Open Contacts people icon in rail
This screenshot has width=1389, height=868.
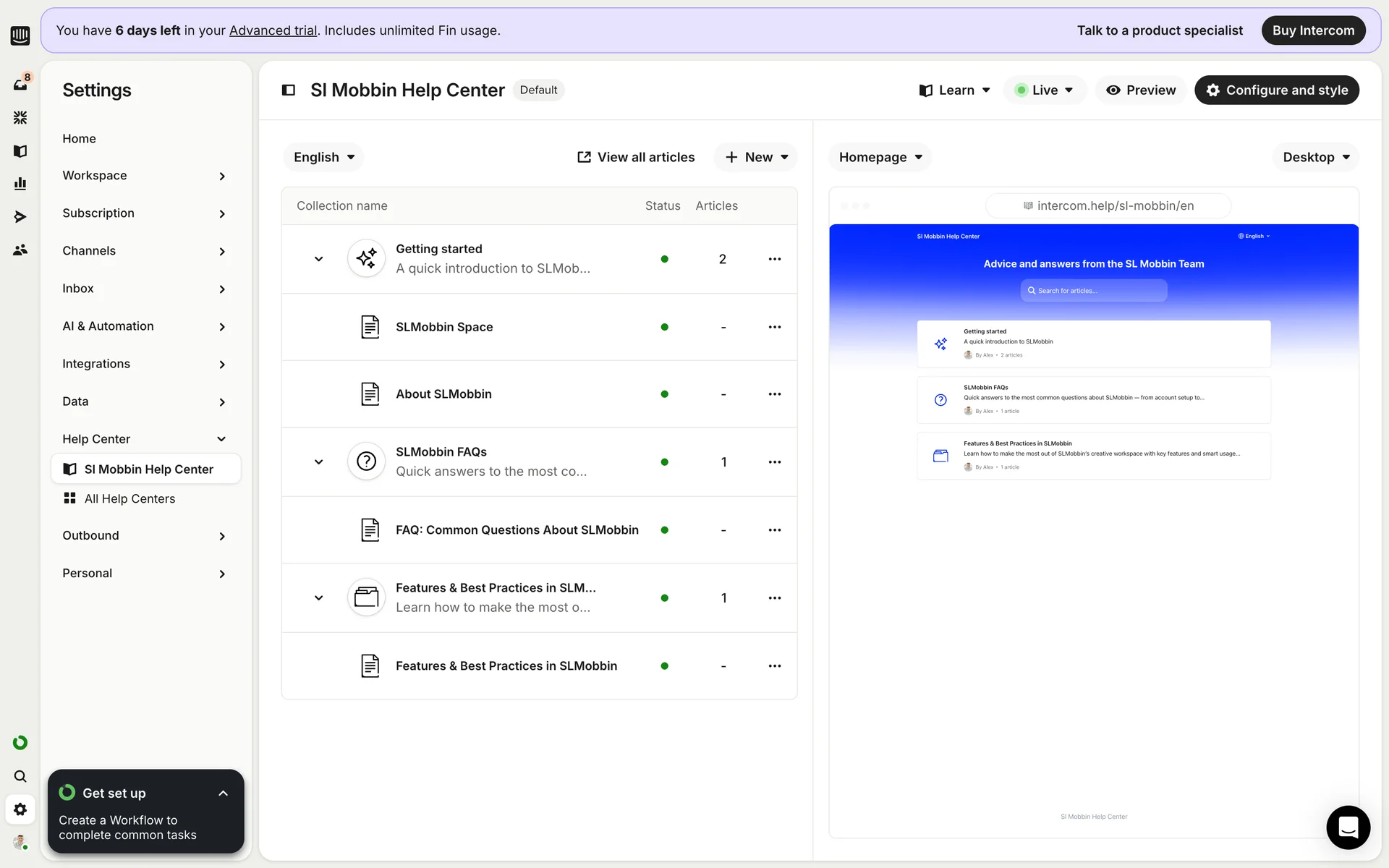click(x=20, y=250)
